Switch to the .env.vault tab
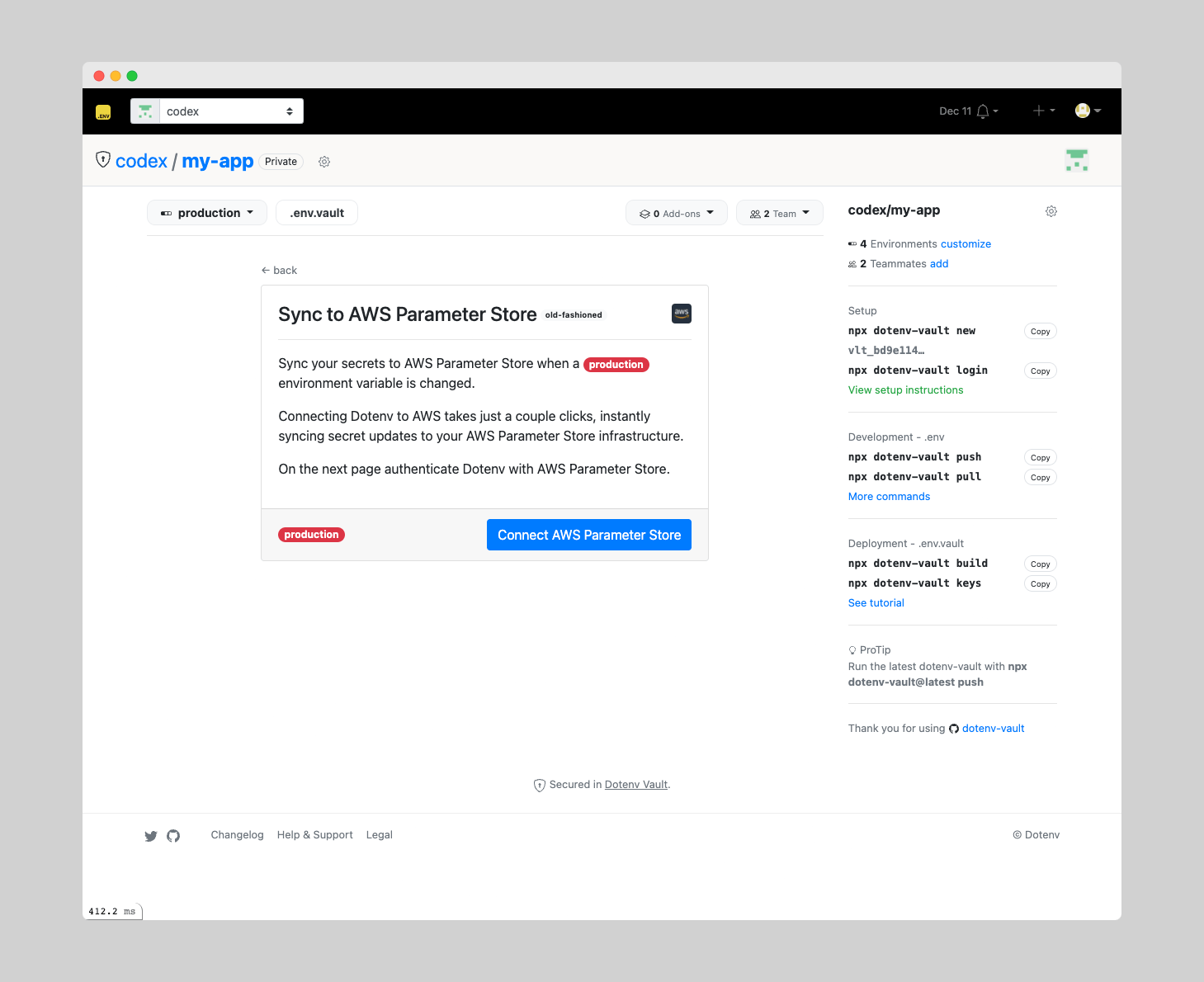Image resolution: width=1204 pixels, height=982 pixels. click(x=317, y=213)
